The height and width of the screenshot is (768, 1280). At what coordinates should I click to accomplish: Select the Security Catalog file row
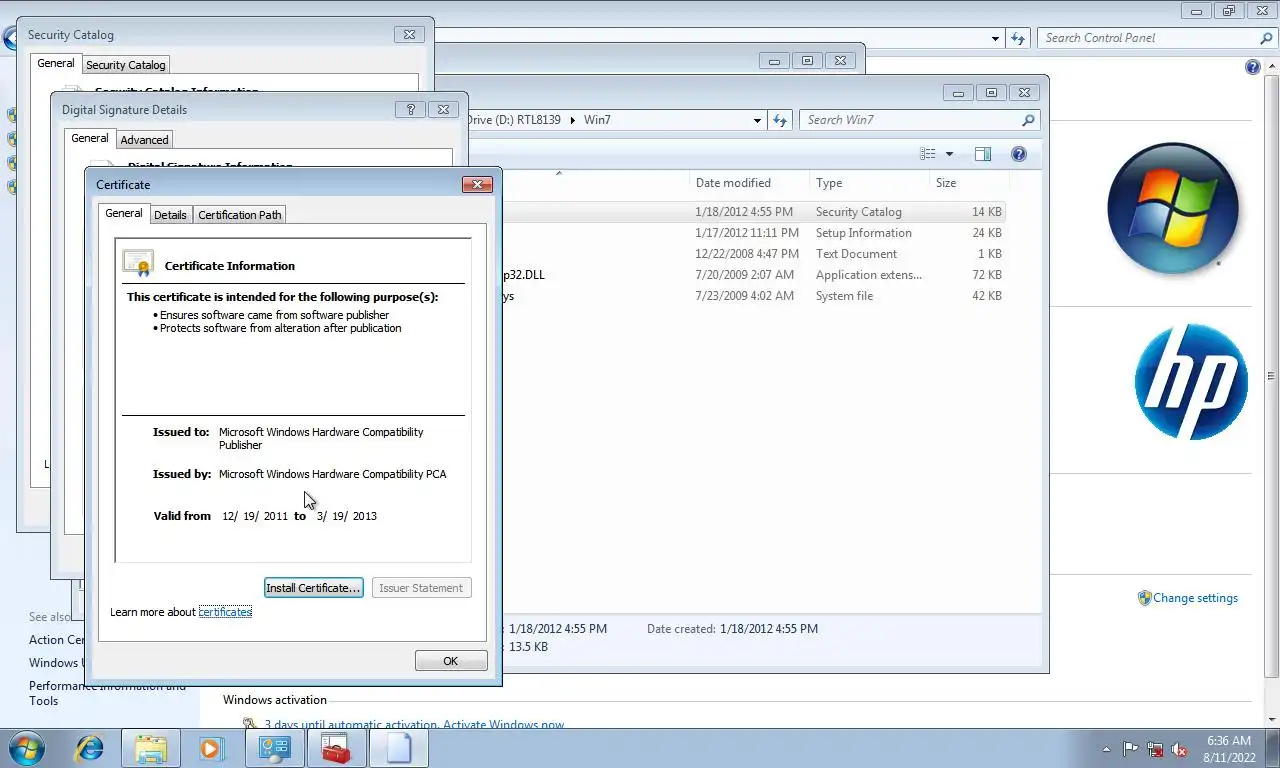[x=752, y=212]
